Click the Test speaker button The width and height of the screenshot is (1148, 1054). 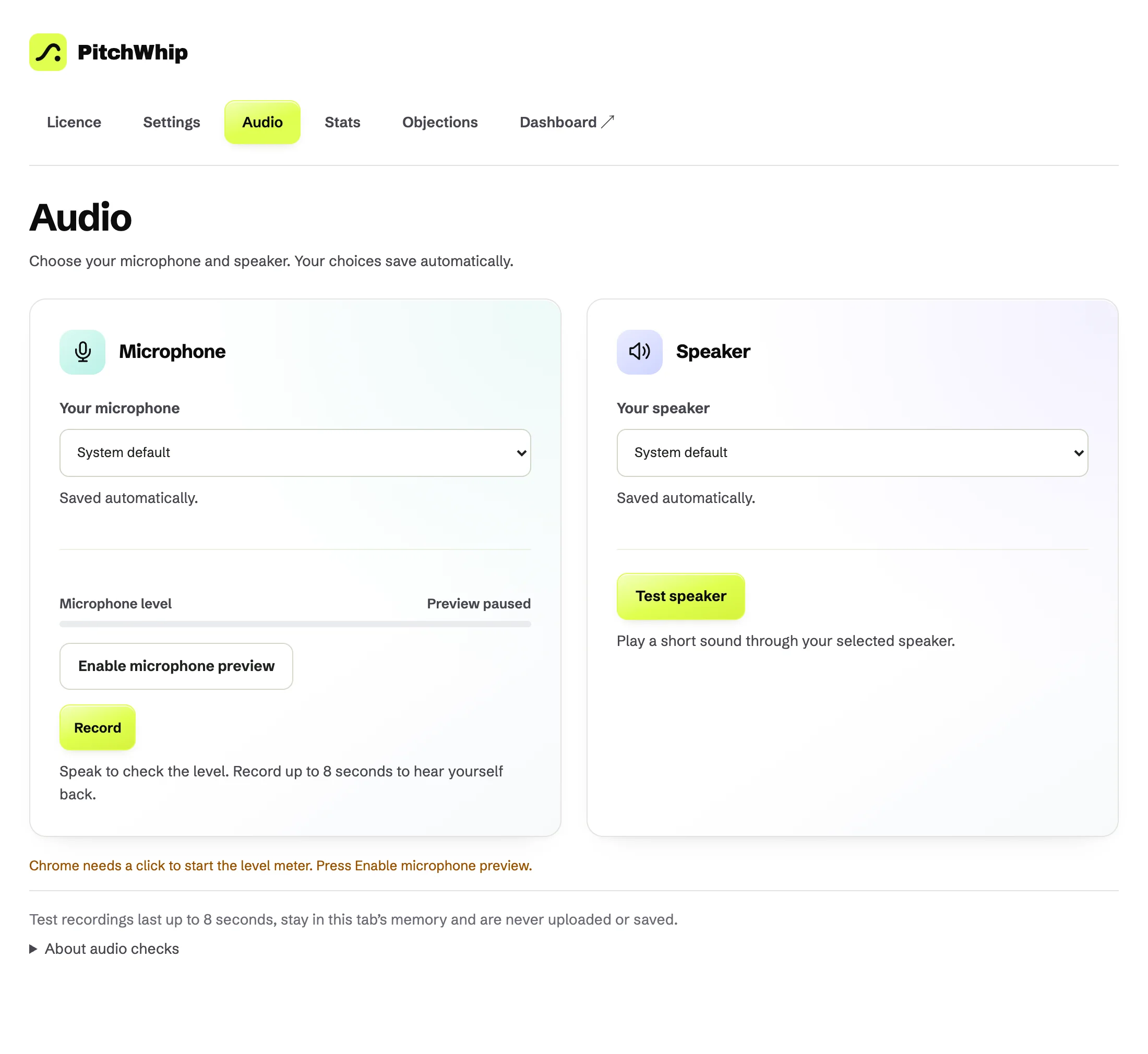[x=681, y=596]
